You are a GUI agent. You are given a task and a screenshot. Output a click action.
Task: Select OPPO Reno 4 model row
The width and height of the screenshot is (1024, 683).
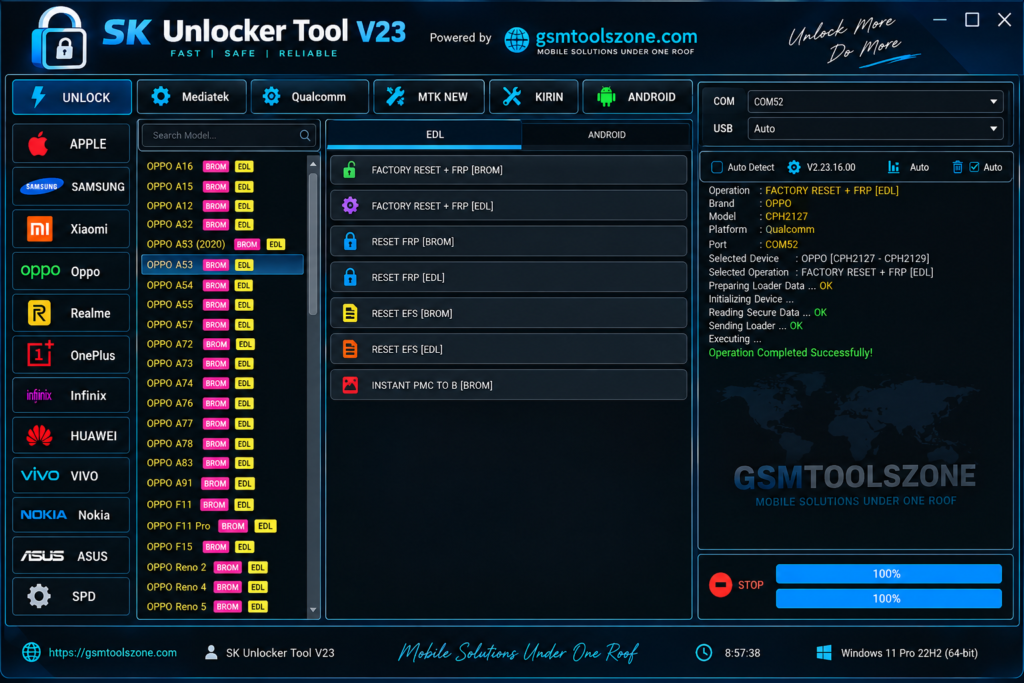point(222,587)
